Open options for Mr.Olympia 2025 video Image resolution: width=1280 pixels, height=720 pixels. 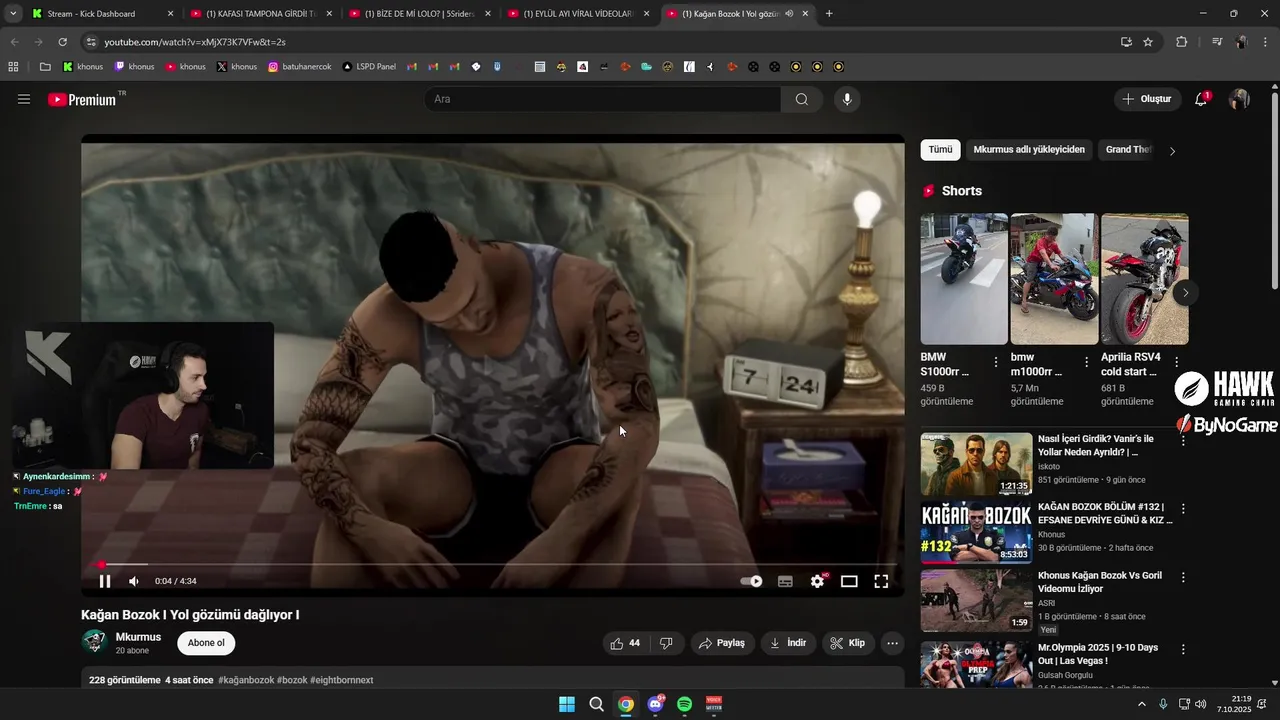point(1183,649)
